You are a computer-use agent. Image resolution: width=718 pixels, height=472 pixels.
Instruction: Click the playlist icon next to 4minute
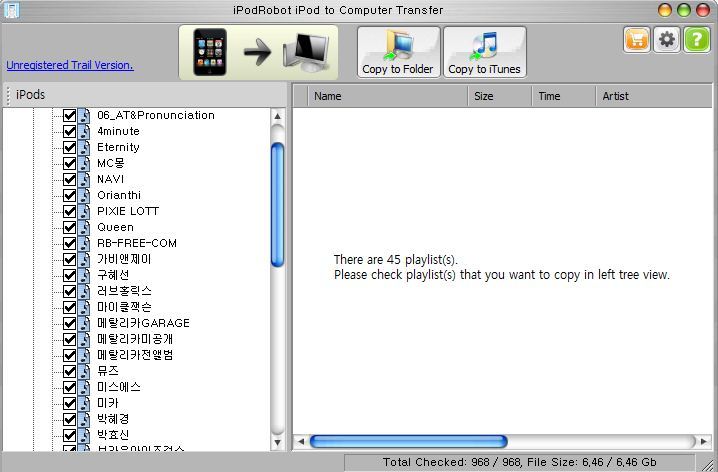(x=84, y=131)
